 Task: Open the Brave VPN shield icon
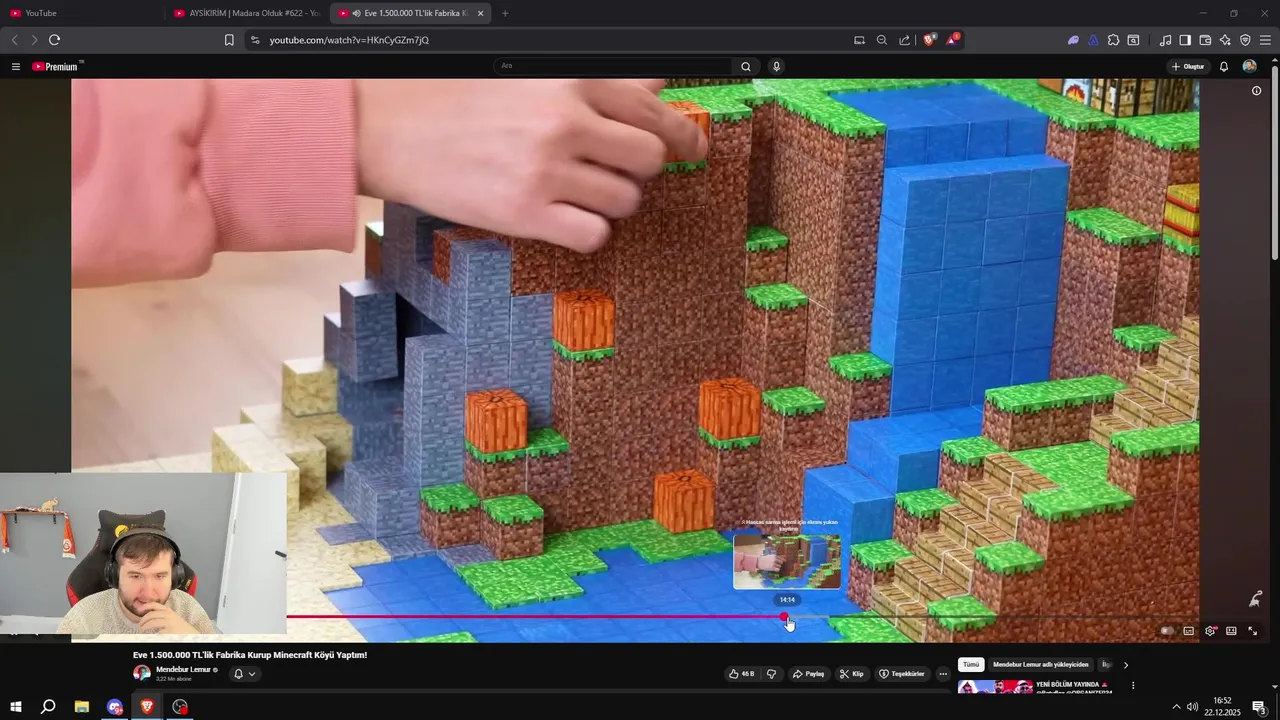[x=1245, y=40]
